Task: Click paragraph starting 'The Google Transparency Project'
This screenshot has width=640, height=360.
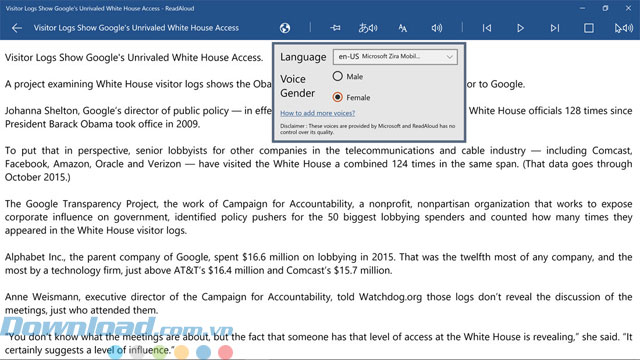Action: pos(318,217)
